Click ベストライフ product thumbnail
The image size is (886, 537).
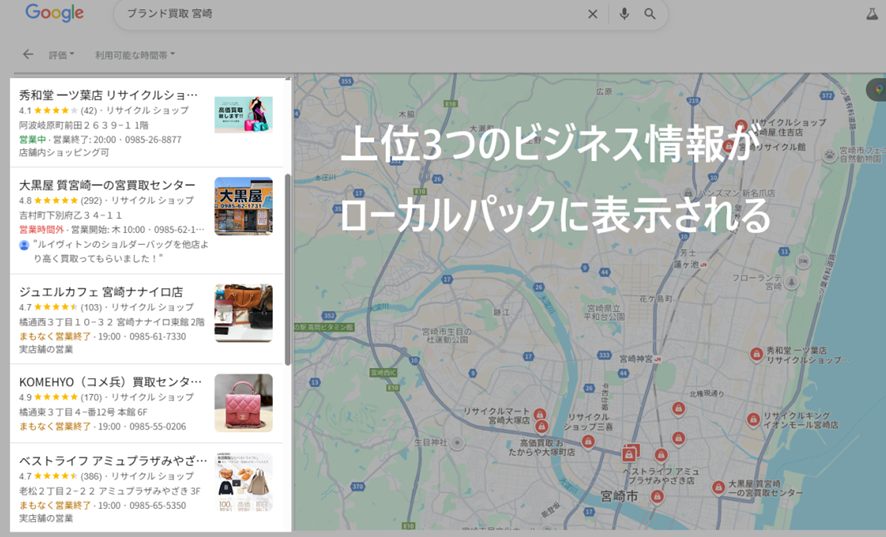[x=244, y=482]
